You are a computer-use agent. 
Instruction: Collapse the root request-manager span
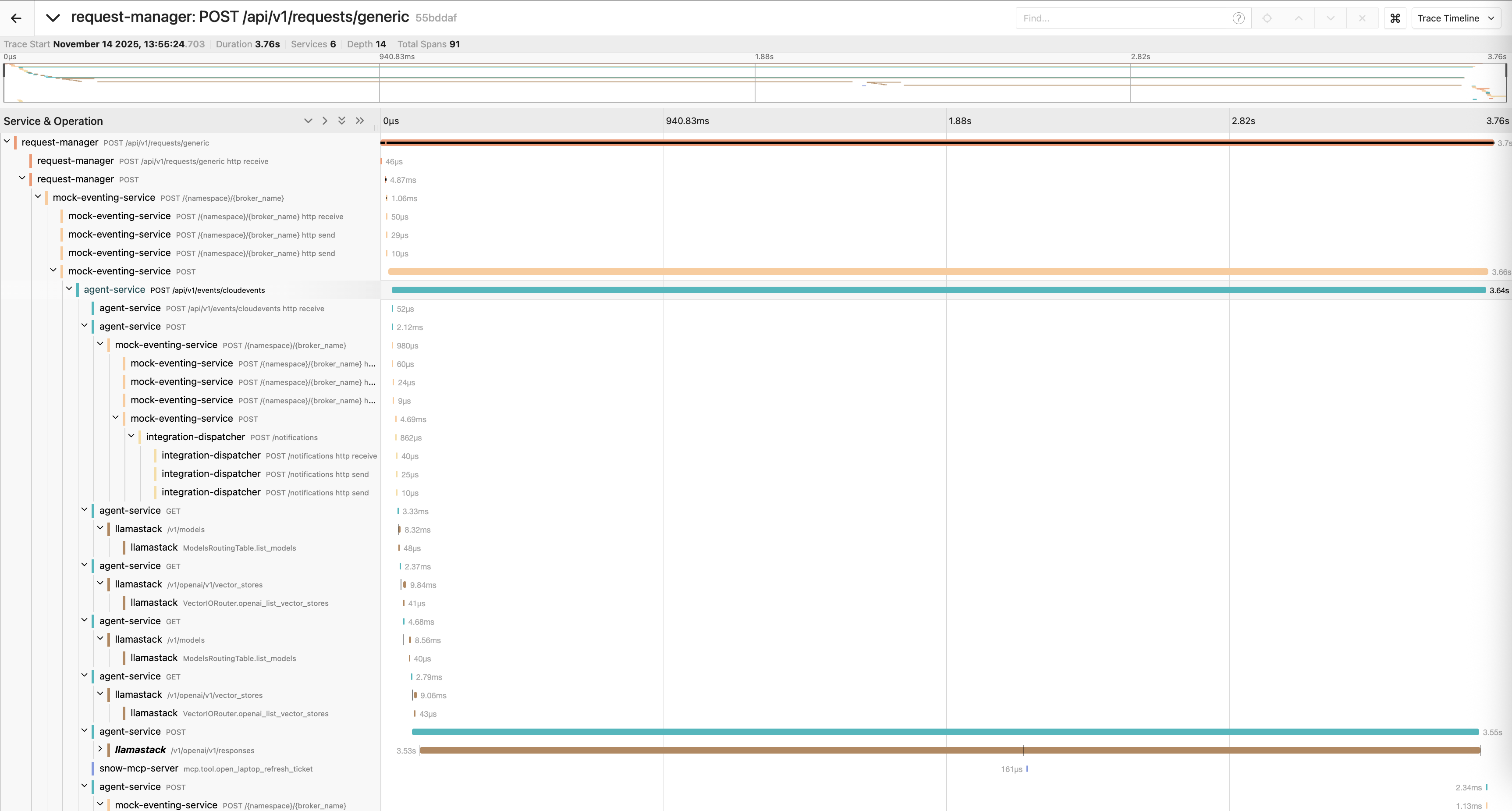pos(7,142)
